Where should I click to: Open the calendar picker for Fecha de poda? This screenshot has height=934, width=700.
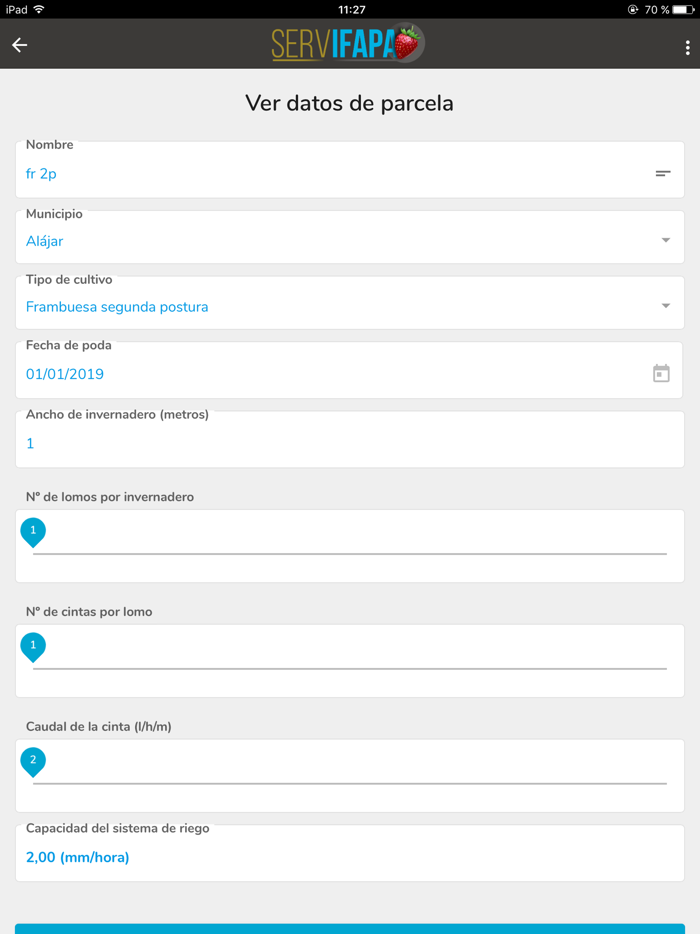[x=661, y=374]
